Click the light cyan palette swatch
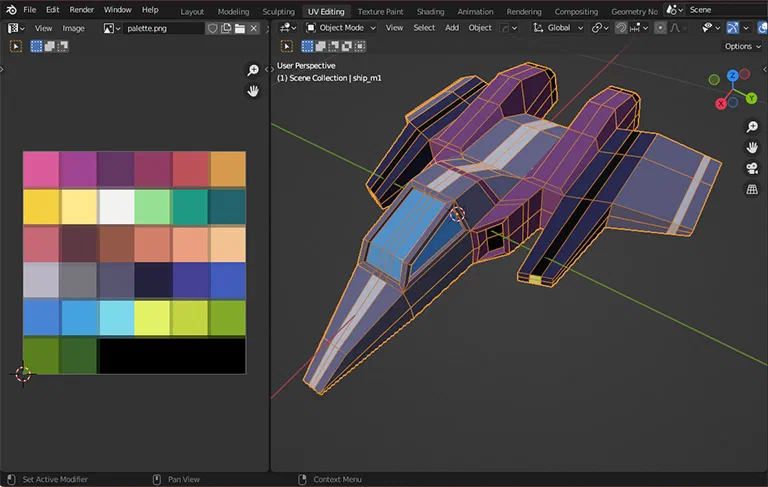Image resolution: width=768 pixels, height=487 pixels. [116, 318]
